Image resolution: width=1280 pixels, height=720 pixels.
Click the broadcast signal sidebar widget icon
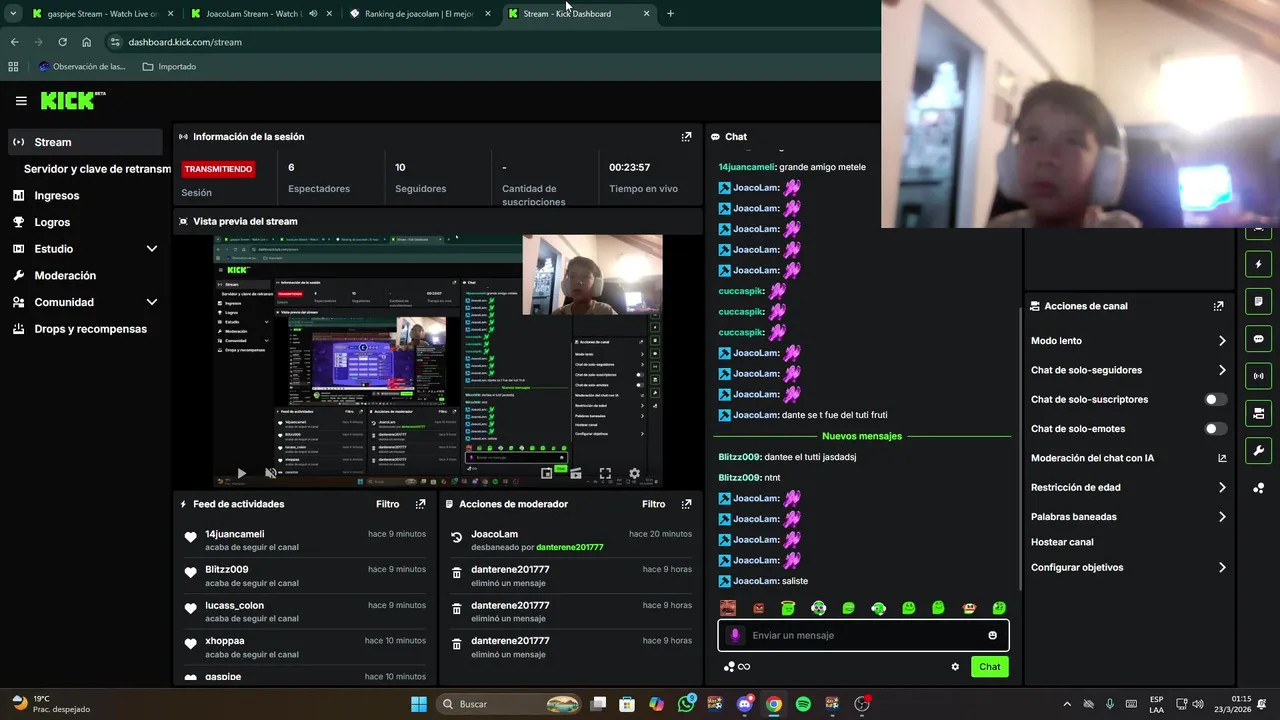point(1258,376)
